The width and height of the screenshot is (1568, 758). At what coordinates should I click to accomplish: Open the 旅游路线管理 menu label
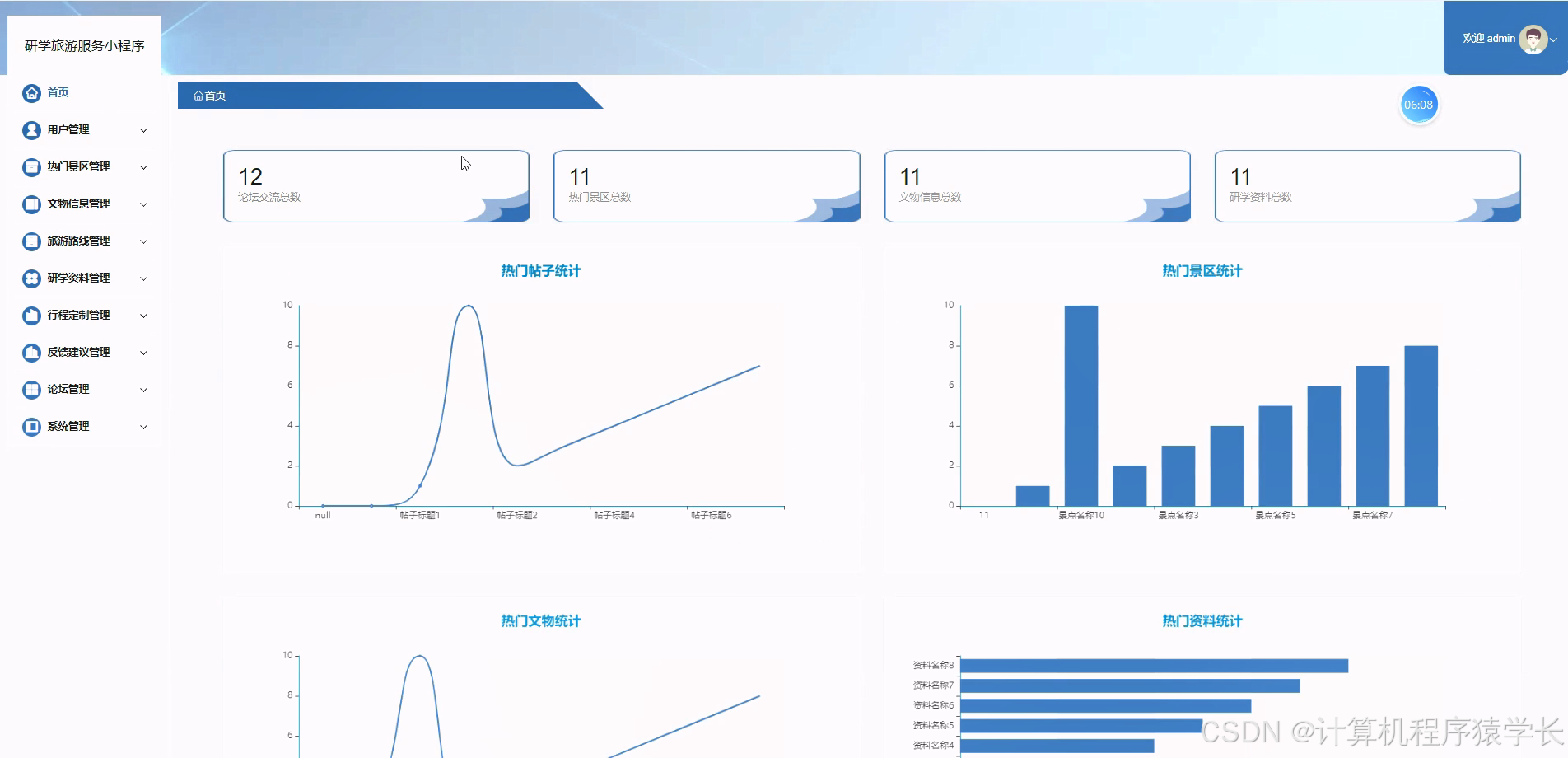pyautogui.click(x=78, y=241)
